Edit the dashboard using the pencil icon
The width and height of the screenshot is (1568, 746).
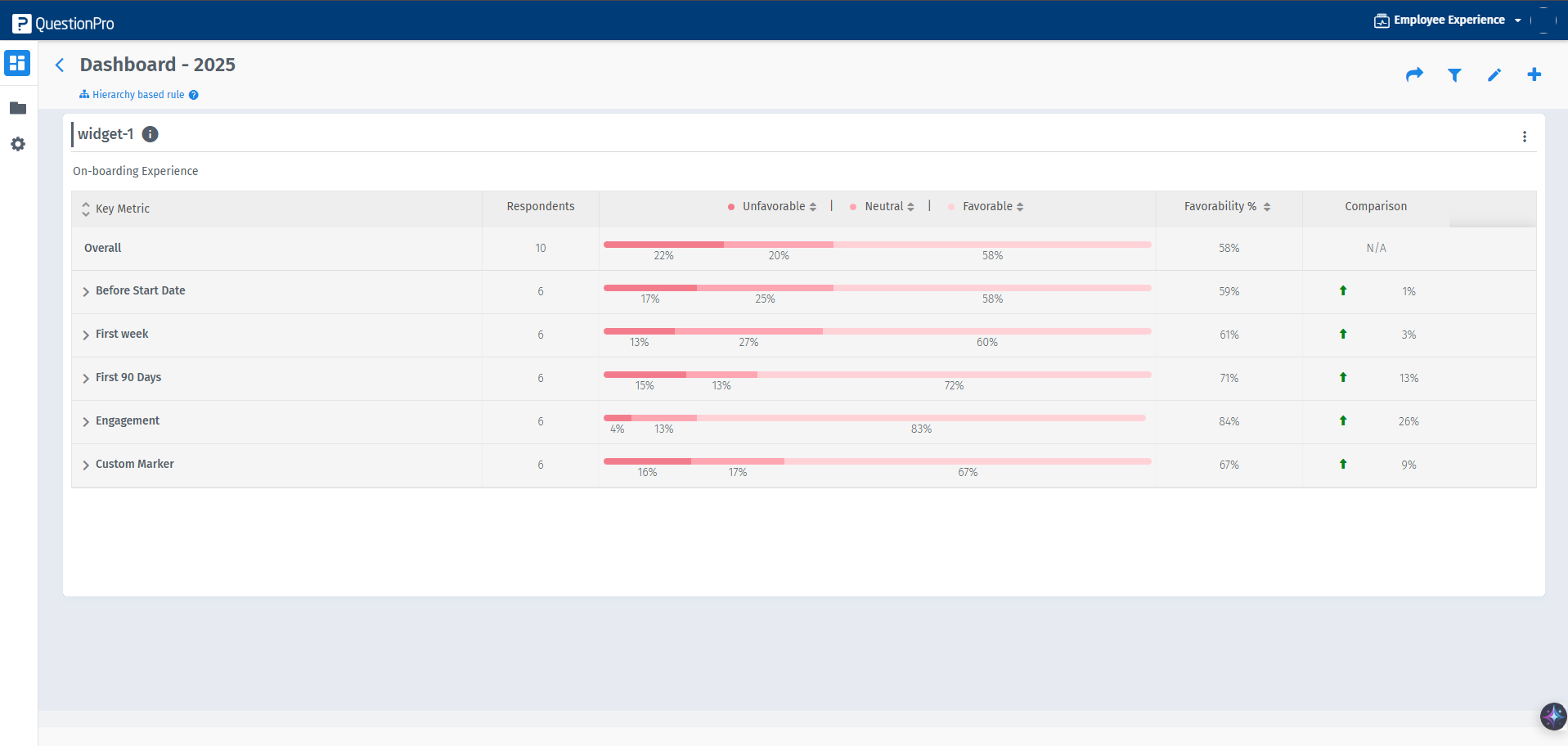tap(1494, 74)
